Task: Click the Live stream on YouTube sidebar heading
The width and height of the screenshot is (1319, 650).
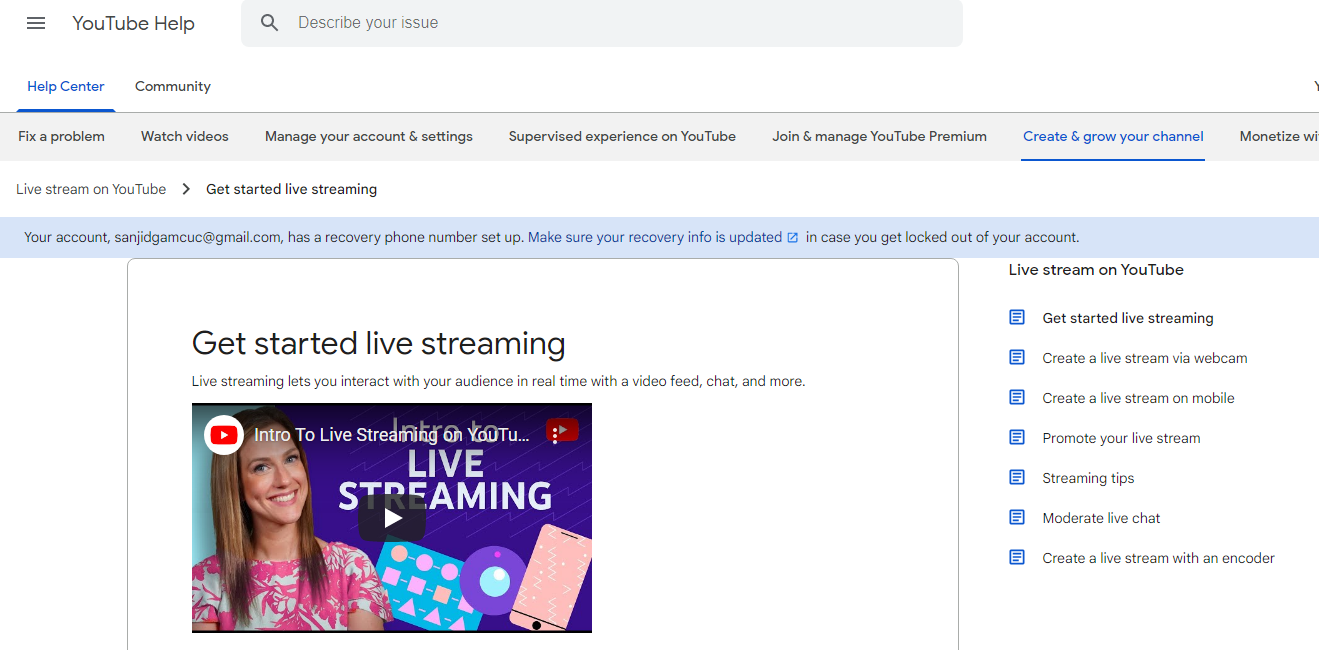Action: pyautogui.click(x=1096, y=270)
